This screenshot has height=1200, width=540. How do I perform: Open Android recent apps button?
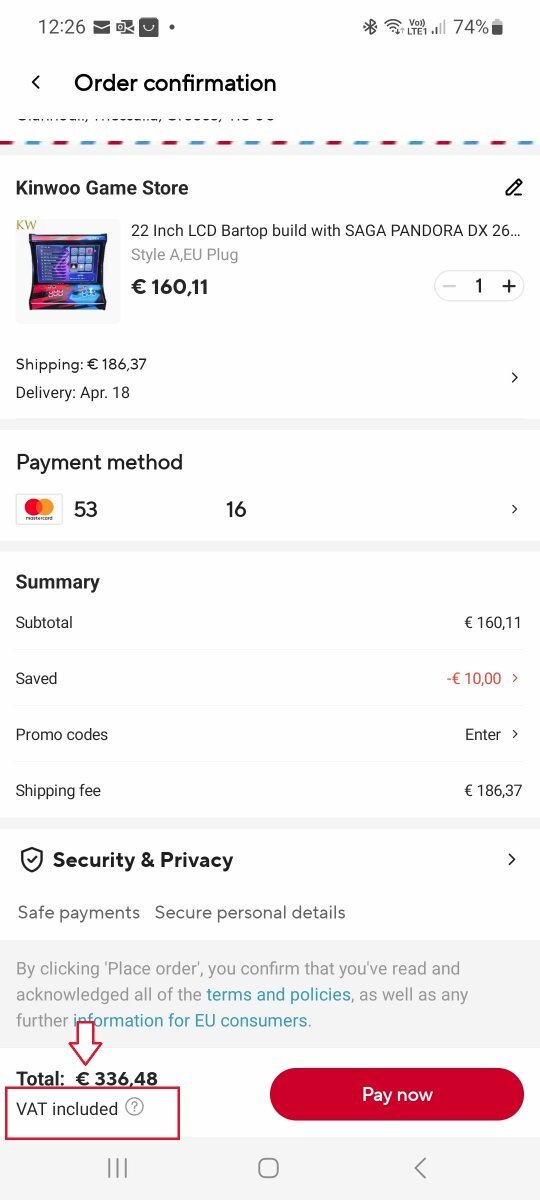coord(117,1167)
